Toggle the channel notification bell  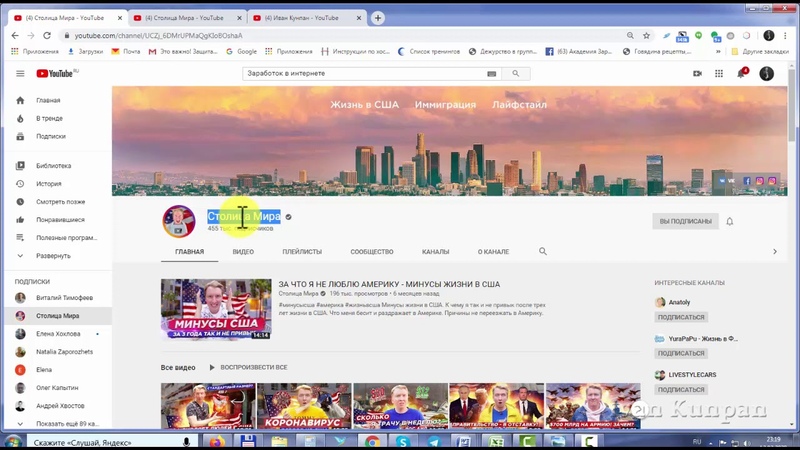730,221
